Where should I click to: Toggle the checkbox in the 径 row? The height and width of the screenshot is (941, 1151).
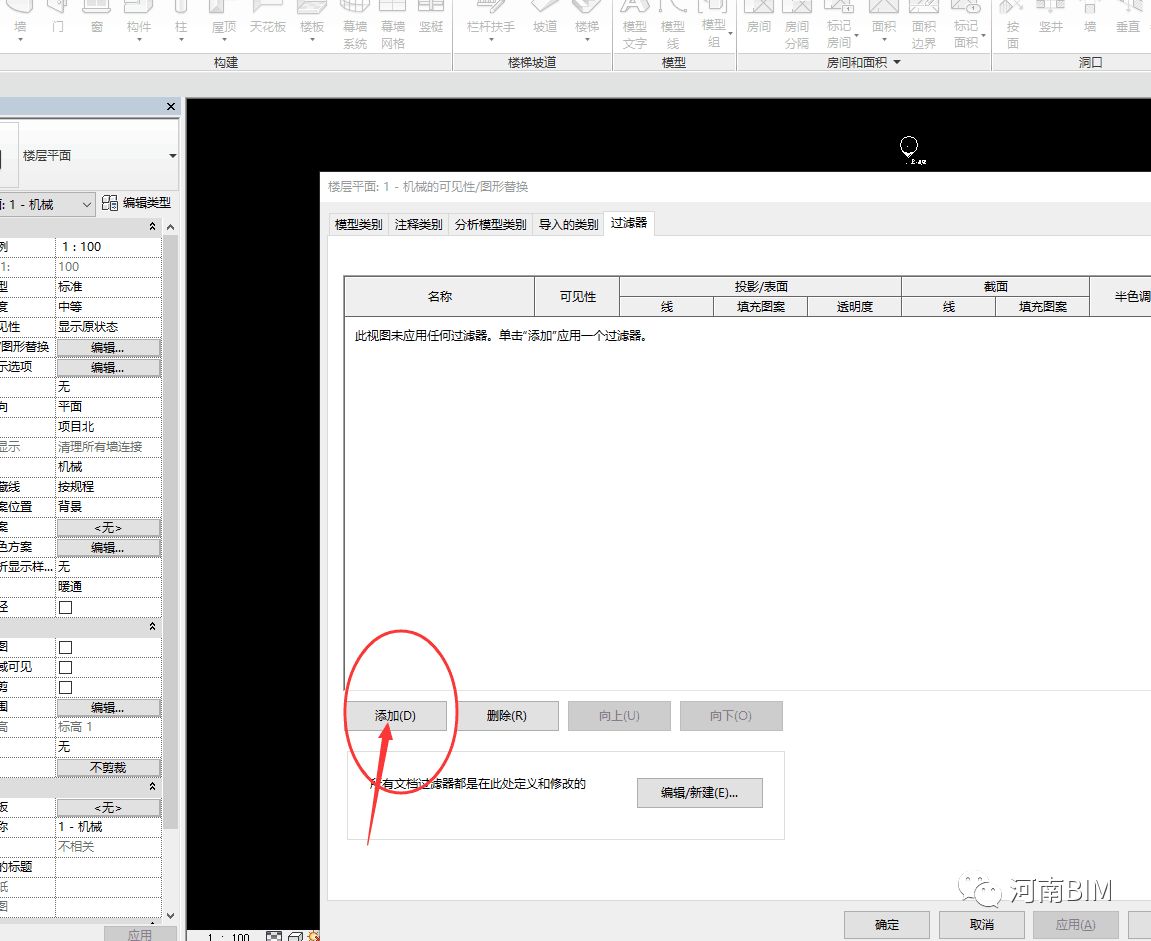65,607
